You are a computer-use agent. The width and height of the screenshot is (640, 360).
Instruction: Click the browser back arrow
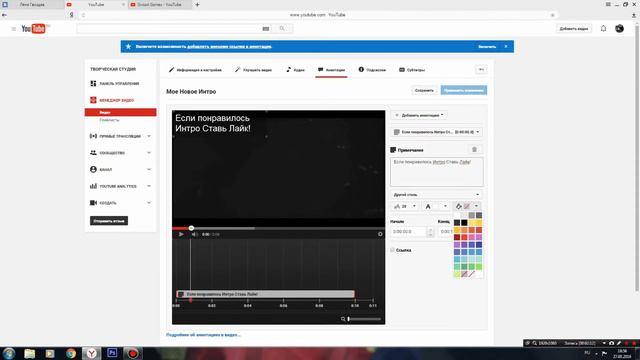(4, 15)
